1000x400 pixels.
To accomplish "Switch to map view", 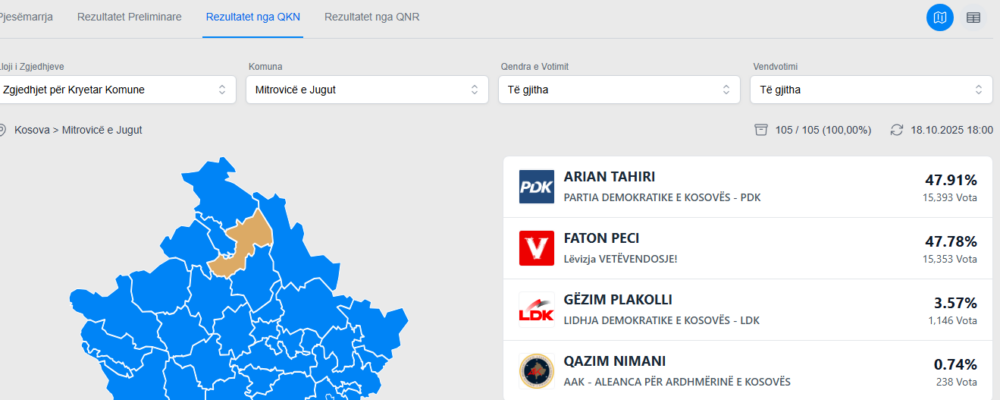I will pos(940,18).
